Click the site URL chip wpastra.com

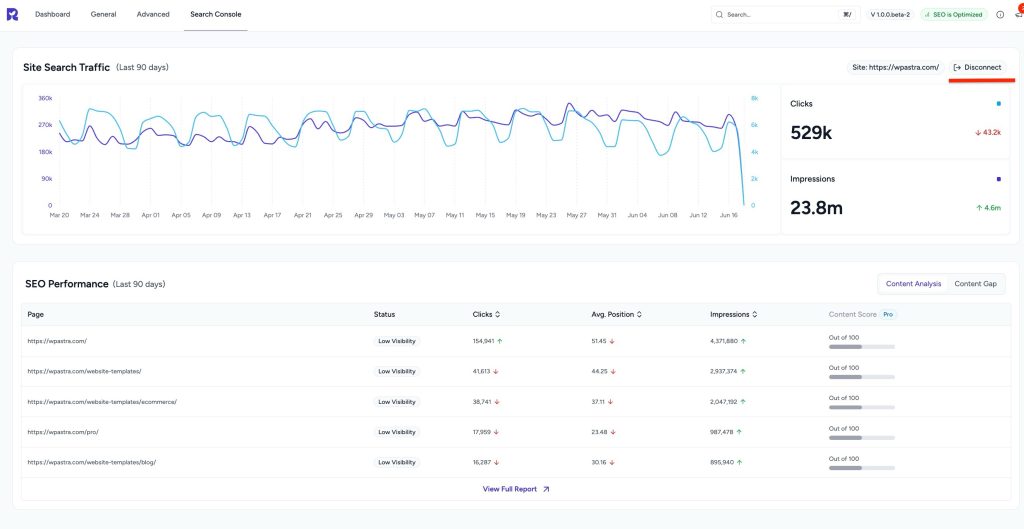895,67
